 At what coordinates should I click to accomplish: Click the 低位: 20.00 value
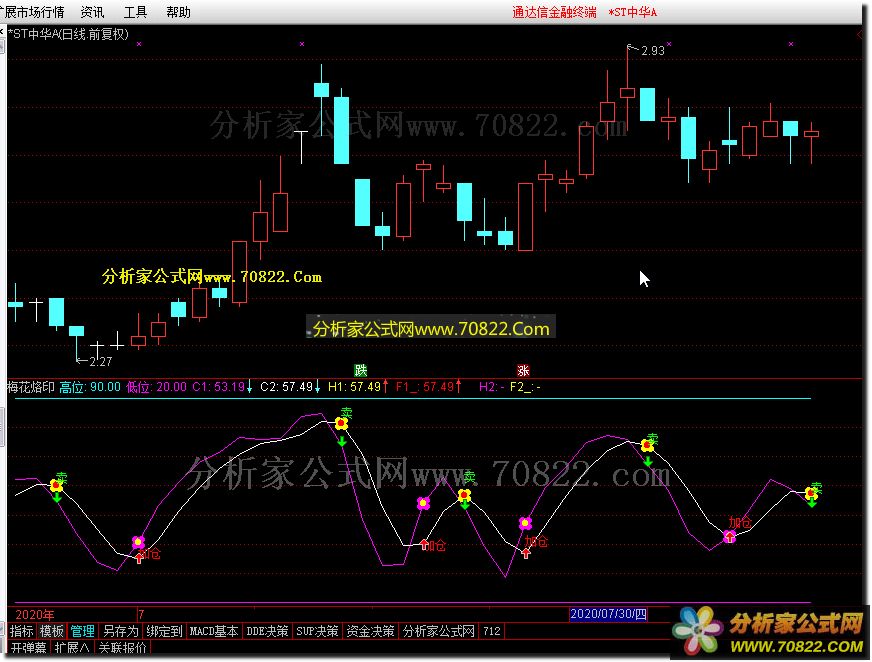[x=156, y=387]
